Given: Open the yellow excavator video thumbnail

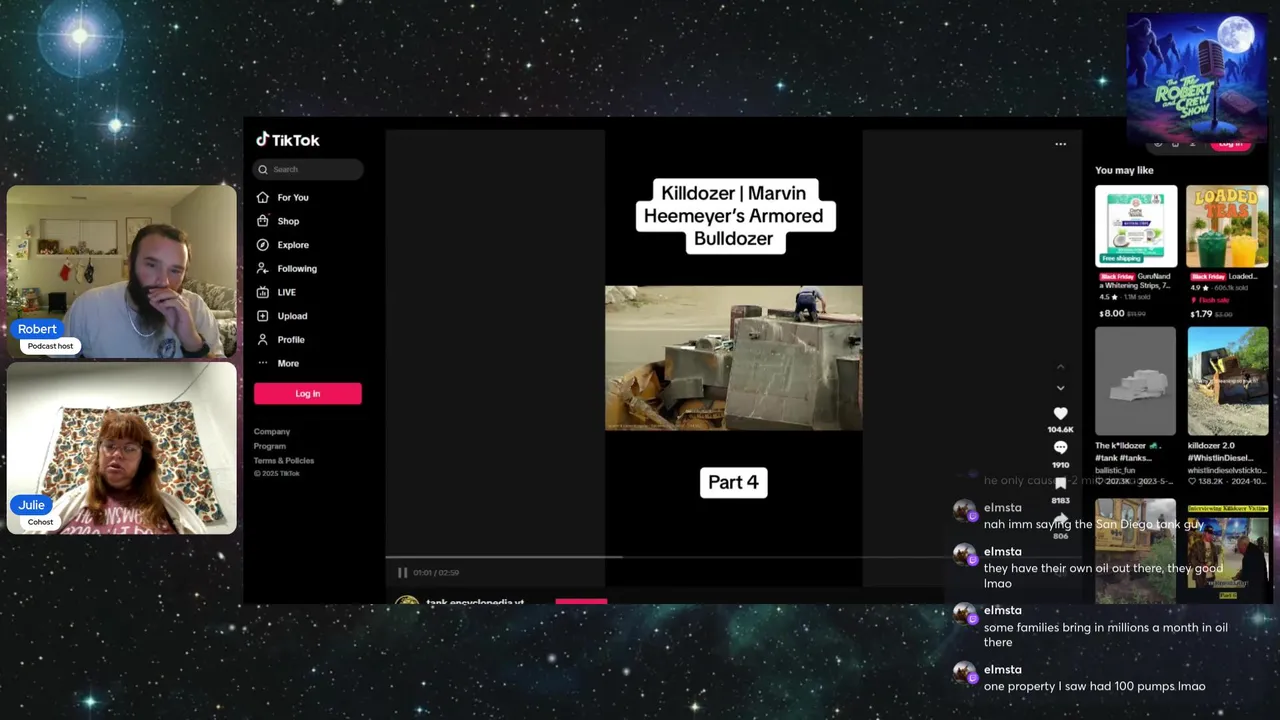Looking at the screenshot, I should pyautogui.click(x=1136, y=551).
